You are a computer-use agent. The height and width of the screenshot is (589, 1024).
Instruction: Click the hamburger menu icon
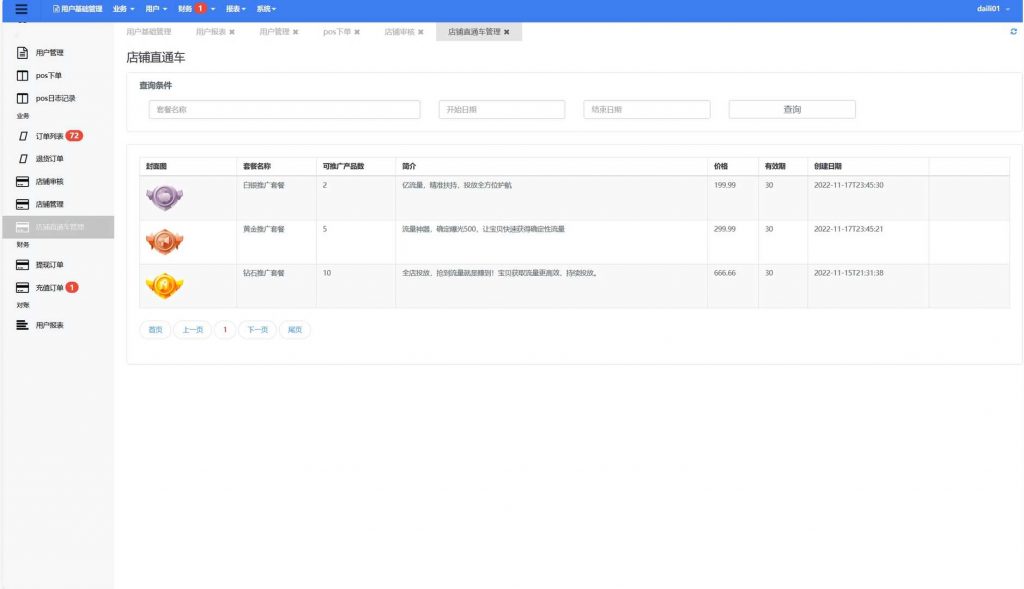click(x=21, y=9)
